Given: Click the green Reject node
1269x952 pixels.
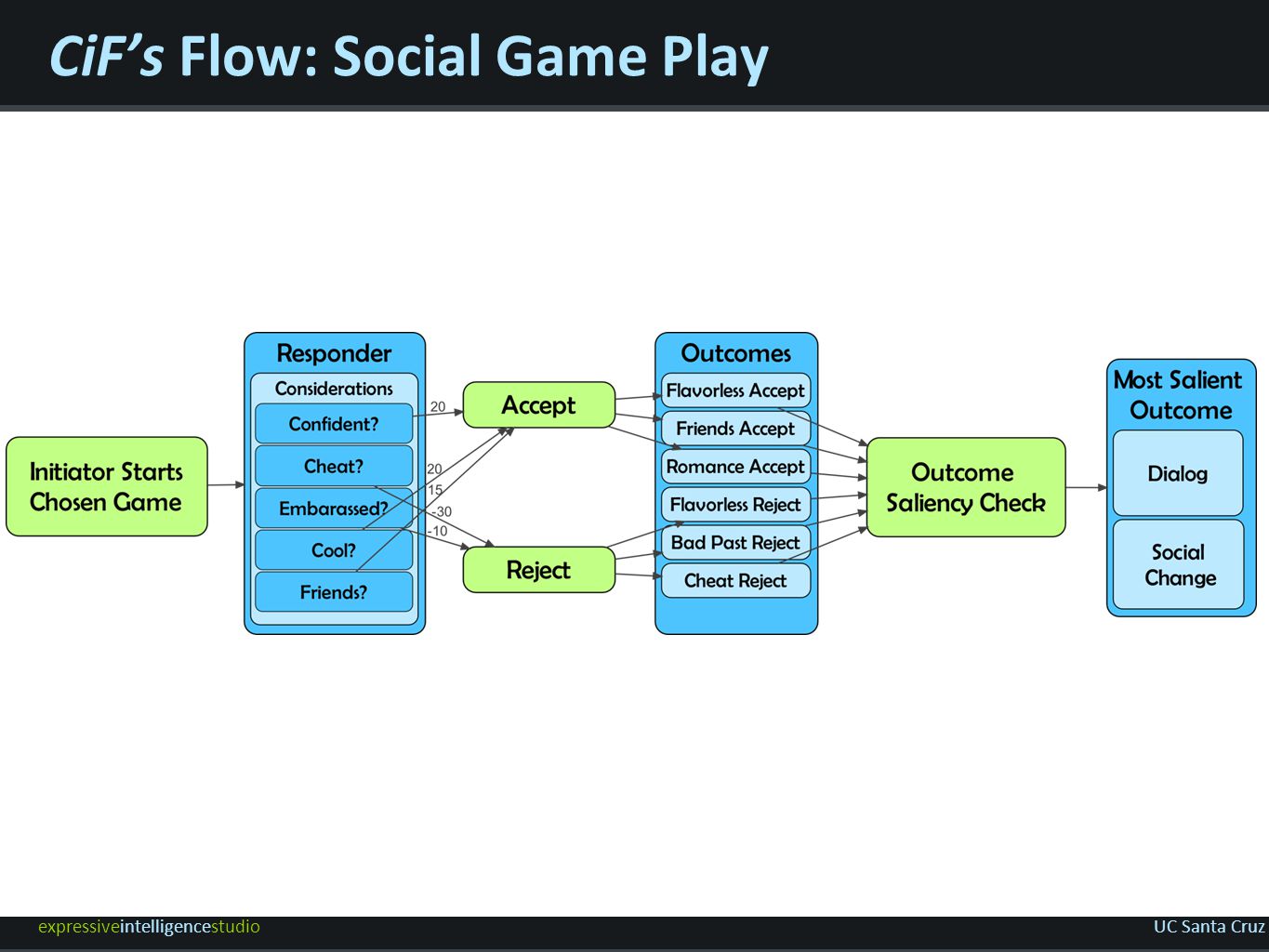Looking at the screenshot, I should point(539,570).
